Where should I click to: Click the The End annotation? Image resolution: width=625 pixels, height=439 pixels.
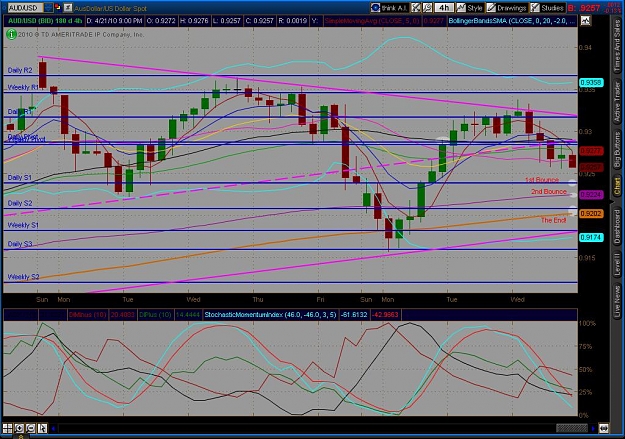point(553,220)
